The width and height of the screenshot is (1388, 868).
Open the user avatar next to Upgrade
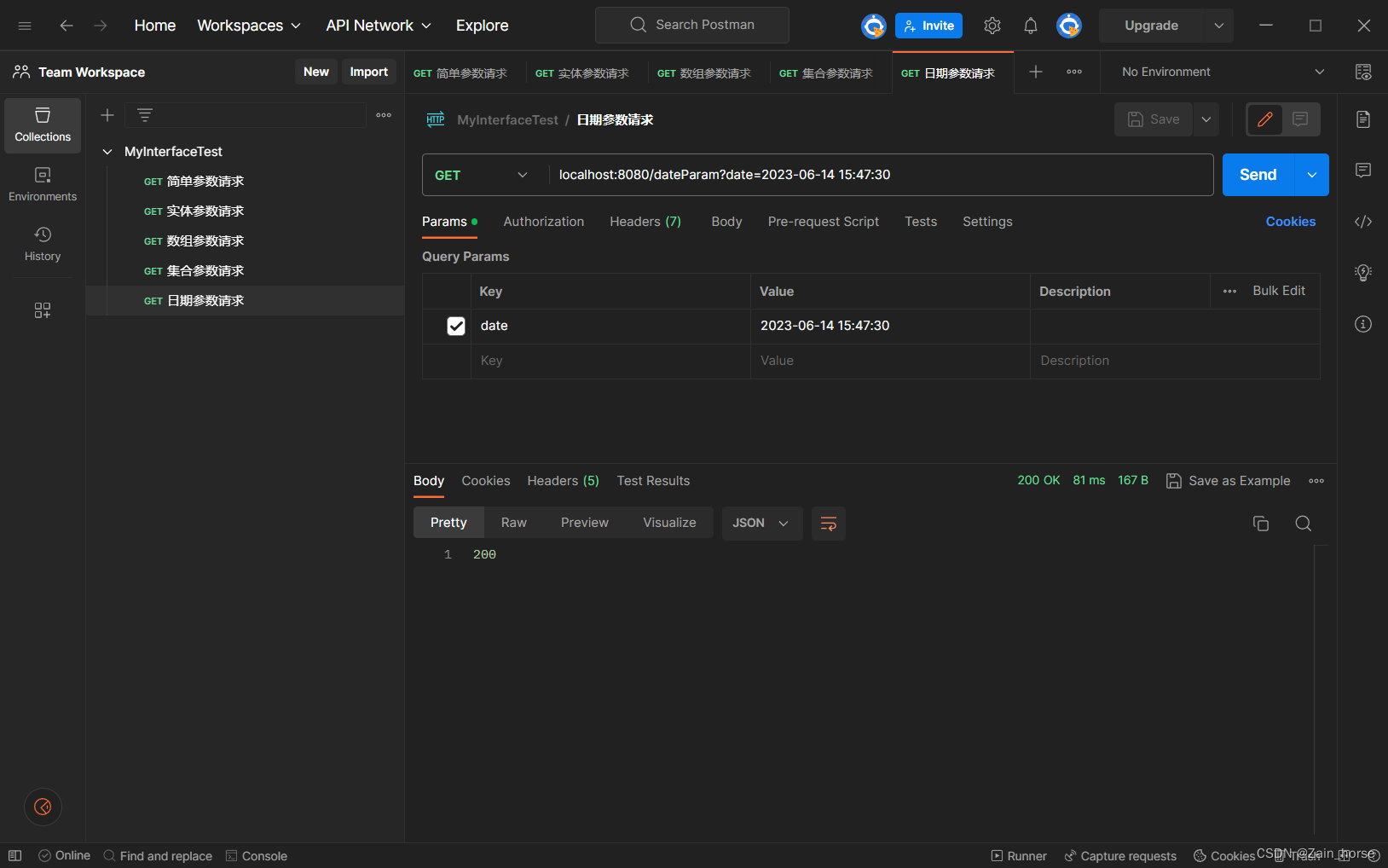(1069, 26)
